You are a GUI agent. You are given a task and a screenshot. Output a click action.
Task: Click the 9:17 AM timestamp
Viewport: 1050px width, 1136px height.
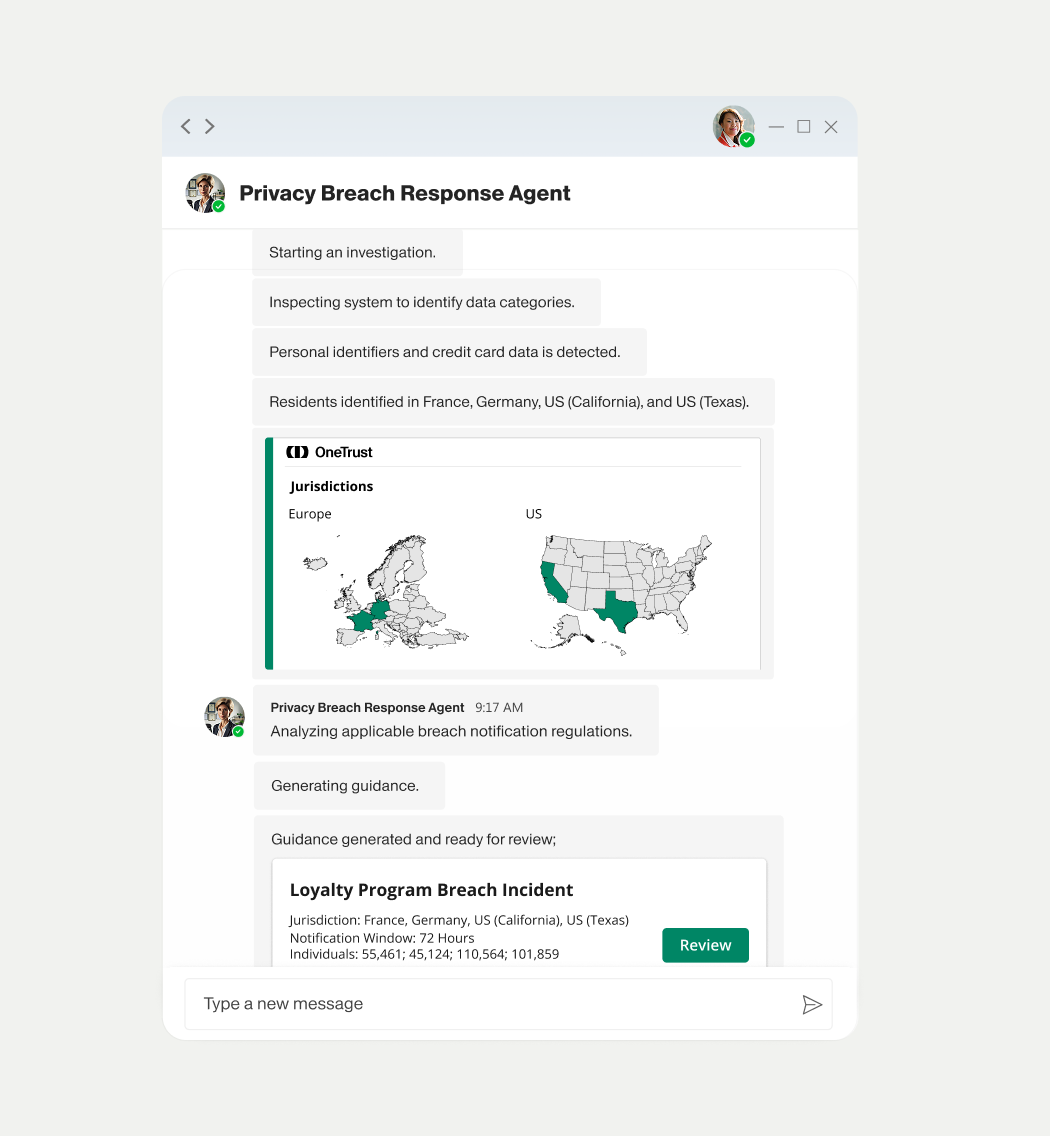tap(498, 707)
